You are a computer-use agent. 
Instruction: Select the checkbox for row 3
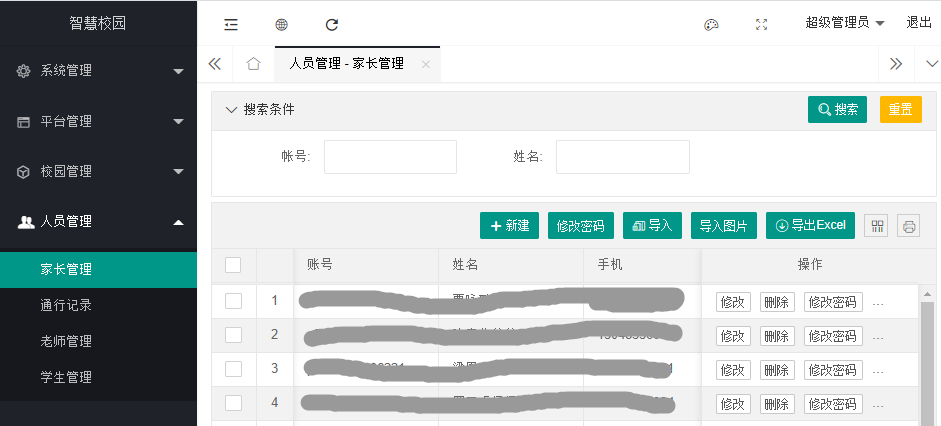coord(233,369)
